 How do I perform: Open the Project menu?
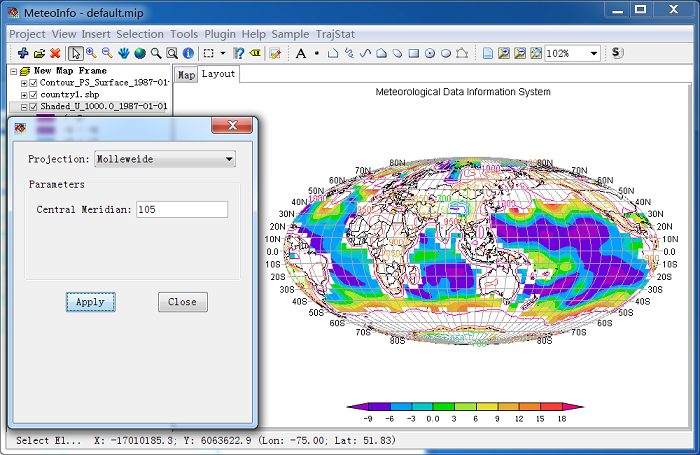pos(27,34)
